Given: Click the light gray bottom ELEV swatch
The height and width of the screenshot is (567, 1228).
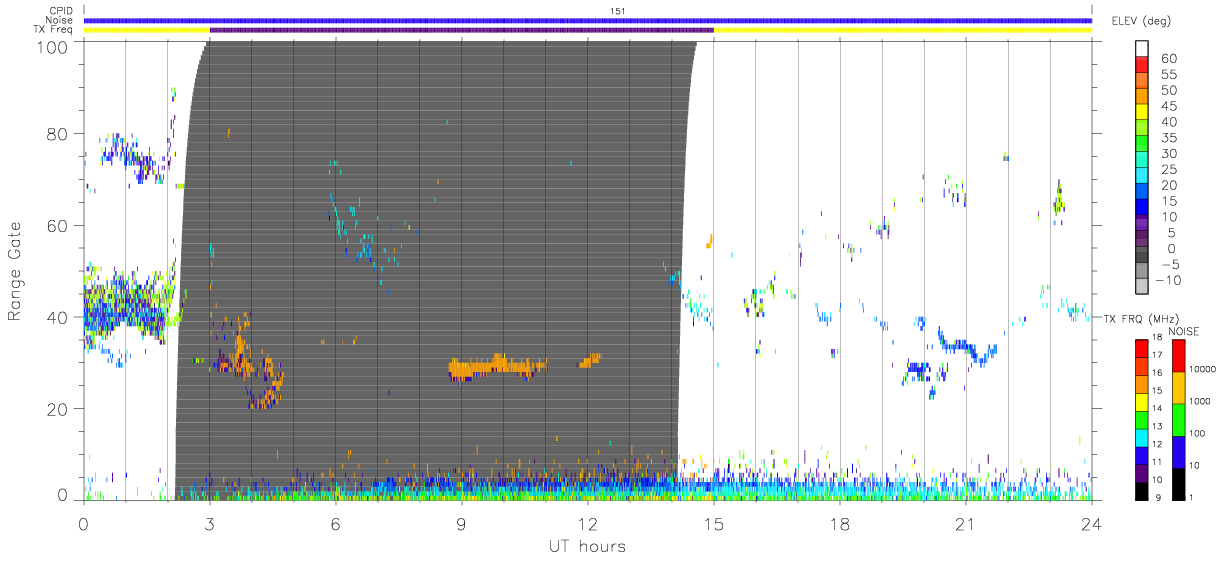Looking at the screenshot, I should pyautogui.click(x=1141, y=288).
